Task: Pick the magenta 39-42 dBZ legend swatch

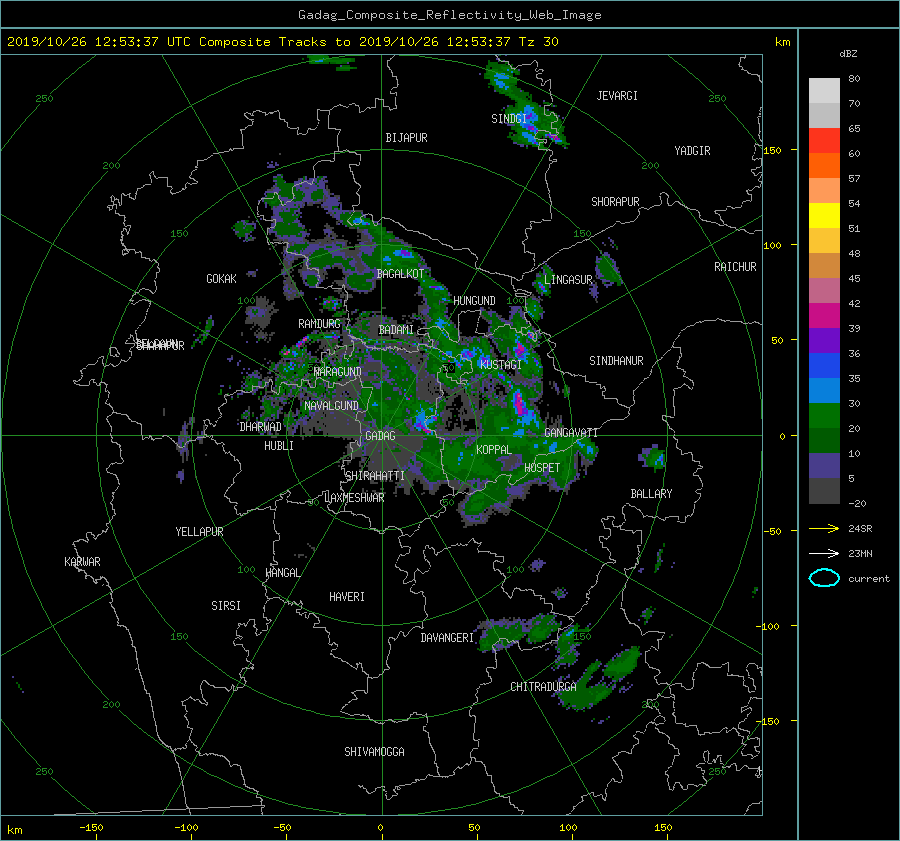Action: 824,316
